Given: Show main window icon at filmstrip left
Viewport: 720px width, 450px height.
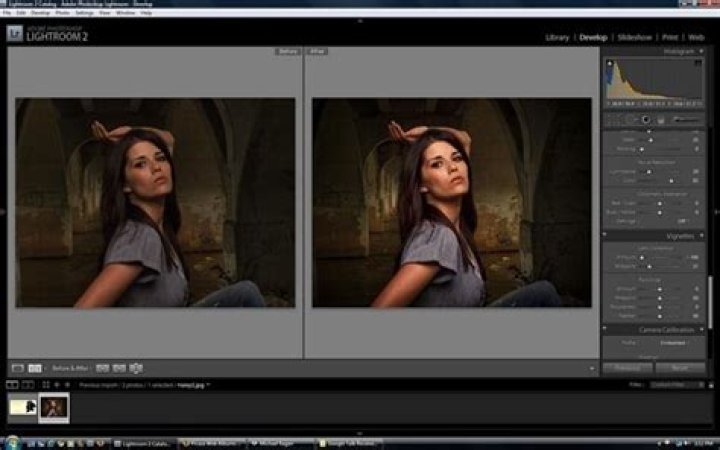Looking at the screenshot, I should [12, 385].
